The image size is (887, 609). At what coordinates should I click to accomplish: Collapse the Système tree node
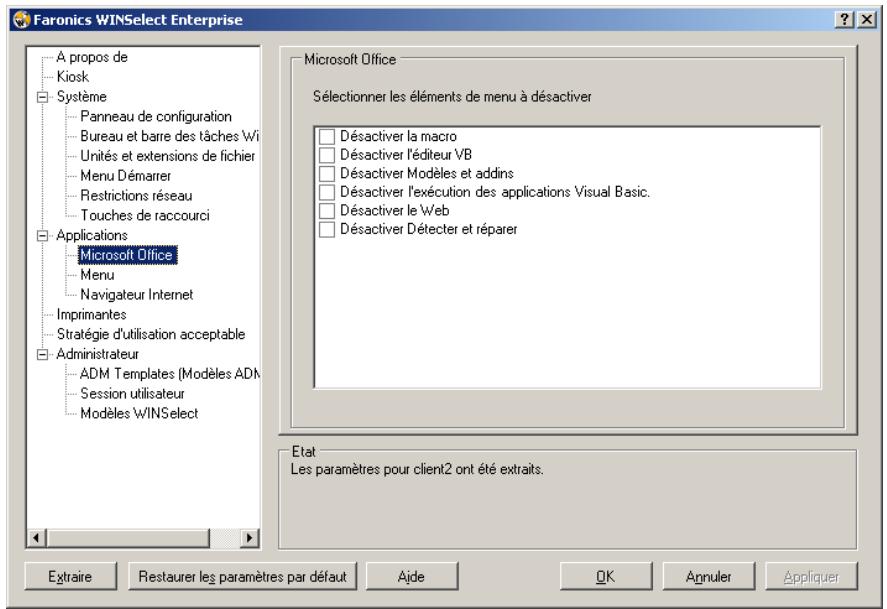click(42, 97)
